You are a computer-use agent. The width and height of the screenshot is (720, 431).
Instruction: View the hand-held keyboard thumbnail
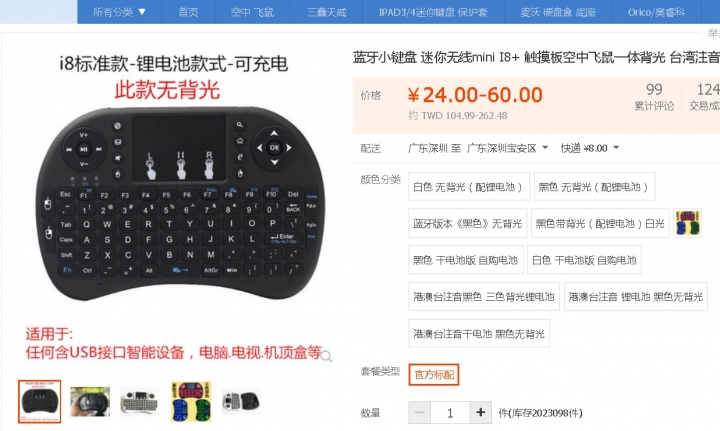[x=90, y=402]
